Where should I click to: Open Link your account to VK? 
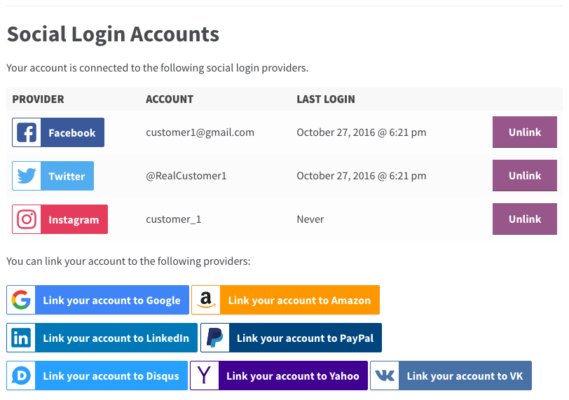click(x=451, y=376)
